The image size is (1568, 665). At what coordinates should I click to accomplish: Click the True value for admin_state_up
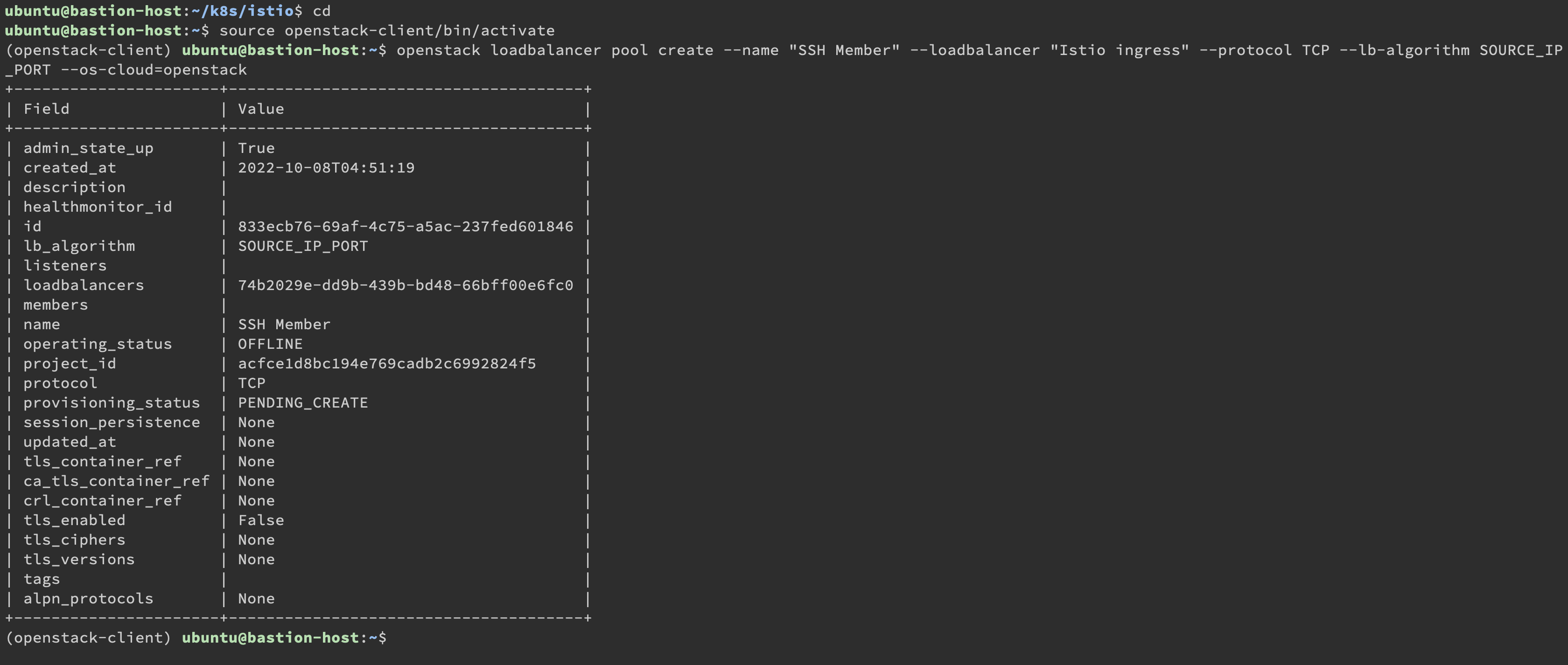(x=256, y=148)
